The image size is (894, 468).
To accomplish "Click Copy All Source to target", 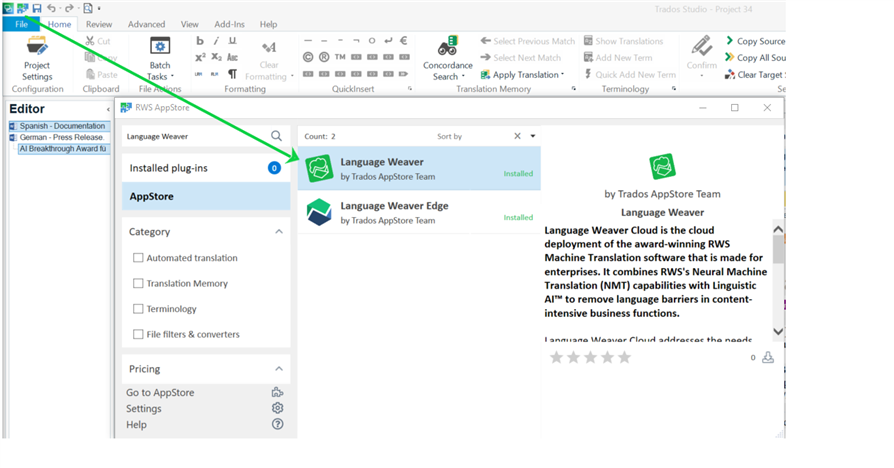I will click(x=755, y=58).
